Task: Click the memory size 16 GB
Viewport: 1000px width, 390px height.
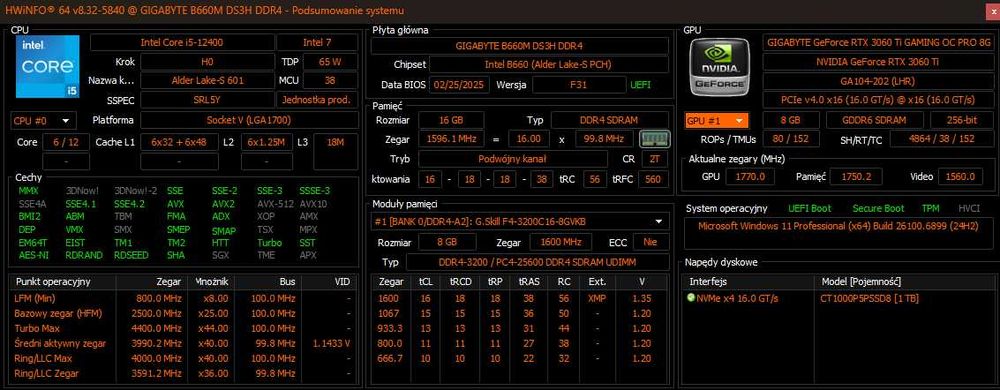Action: click(x=451, y=120)
